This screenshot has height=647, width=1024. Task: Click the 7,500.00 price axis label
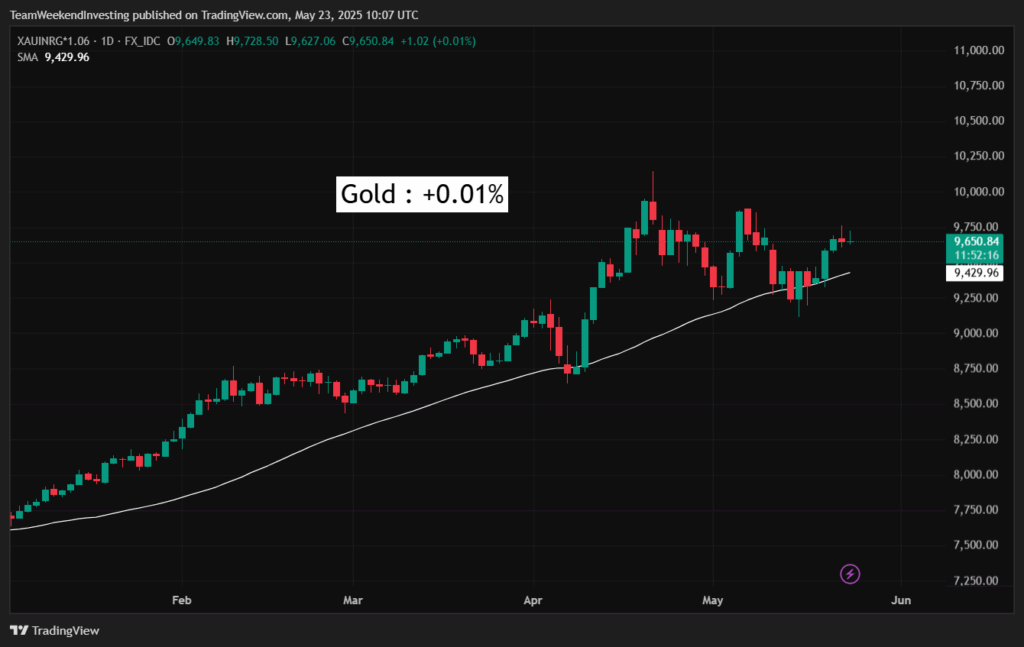[x=976, y=545]
